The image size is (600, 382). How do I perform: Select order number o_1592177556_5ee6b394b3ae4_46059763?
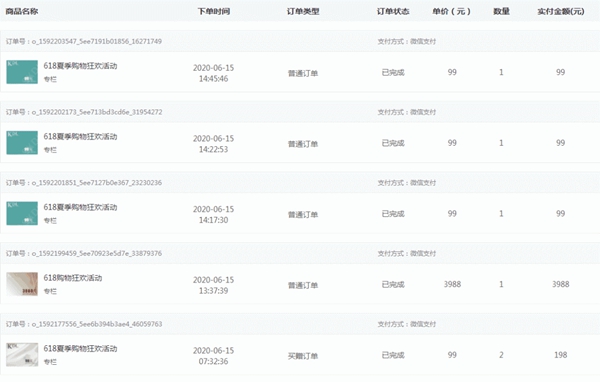coord(97,324)
